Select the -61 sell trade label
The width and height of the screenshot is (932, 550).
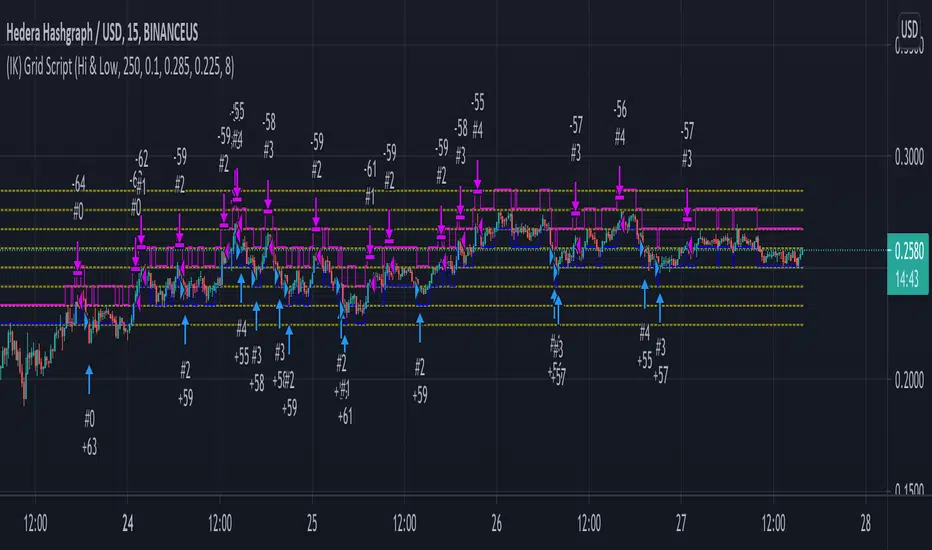tap(370, 169)
